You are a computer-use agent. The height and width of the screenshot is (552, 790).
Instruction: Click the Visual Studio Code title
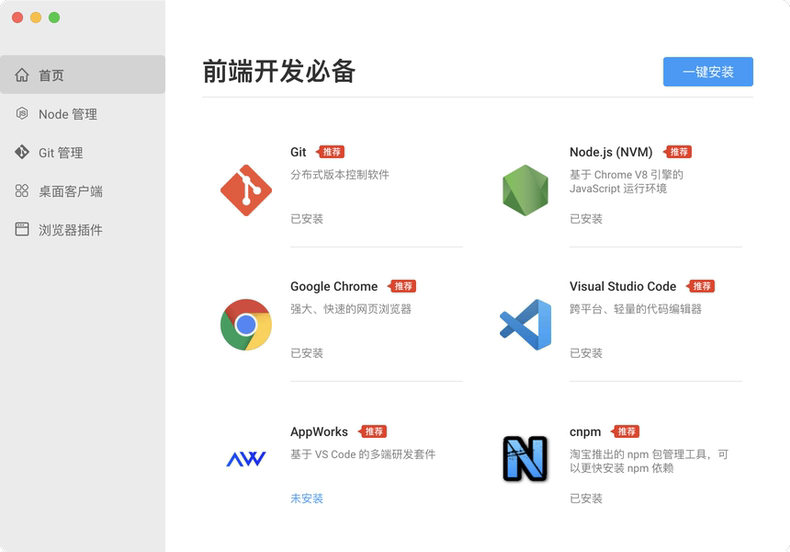pyautogui.click(x=623, y=287)
